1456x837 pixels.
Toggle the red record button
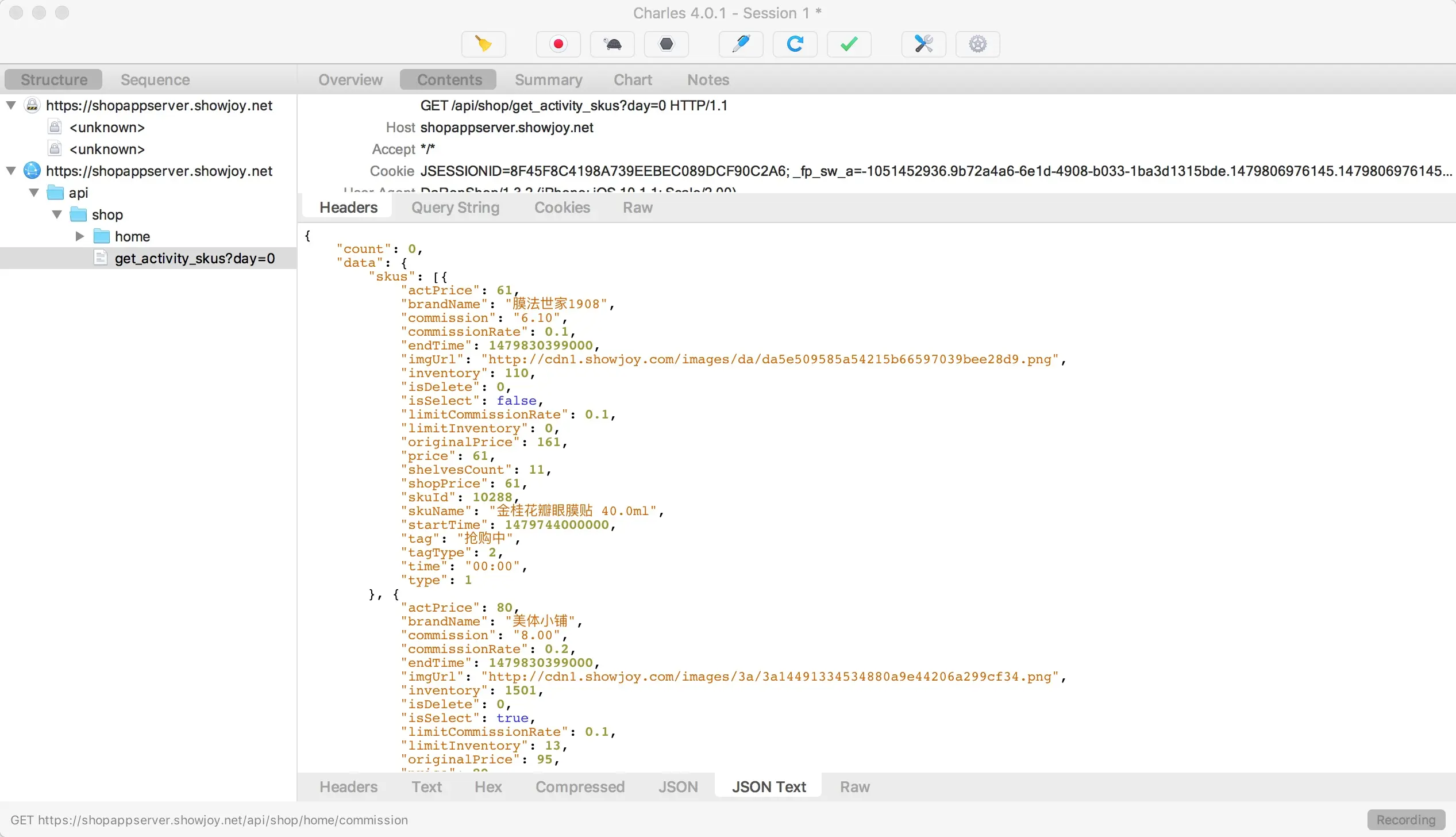558,44
